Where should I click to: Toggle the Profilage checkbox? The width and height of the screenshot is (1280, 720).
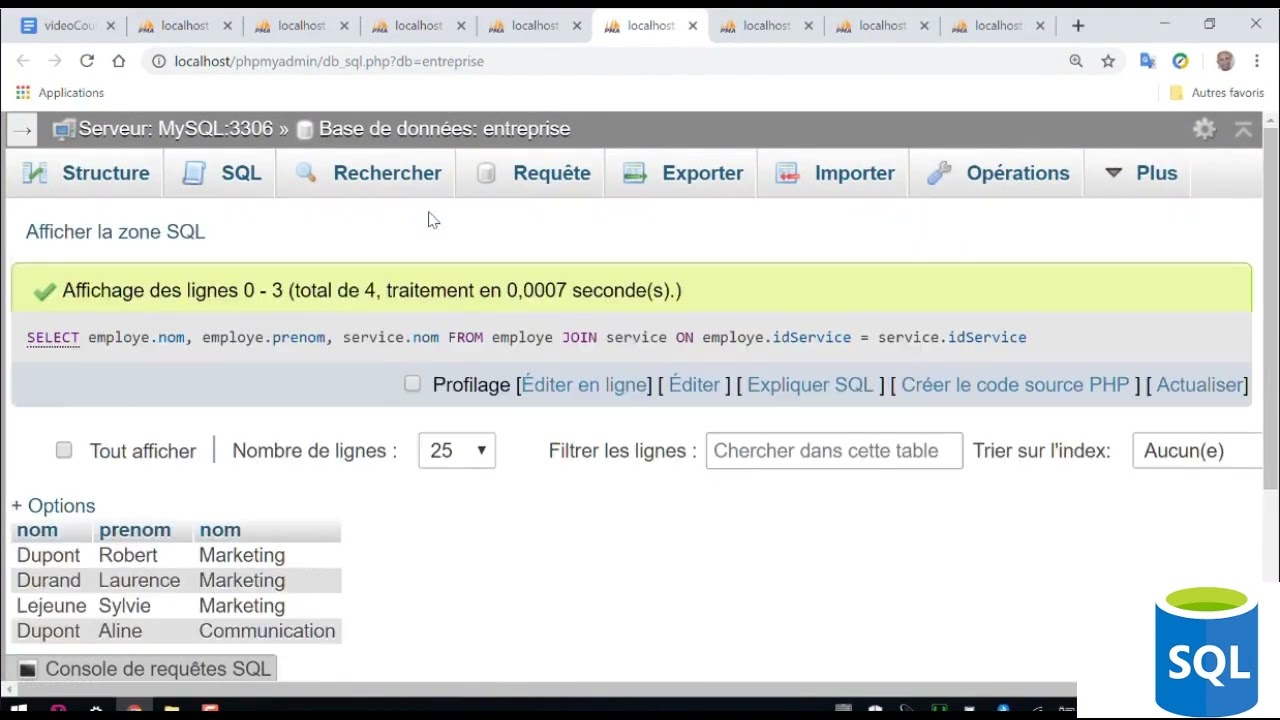coord(412,384)
